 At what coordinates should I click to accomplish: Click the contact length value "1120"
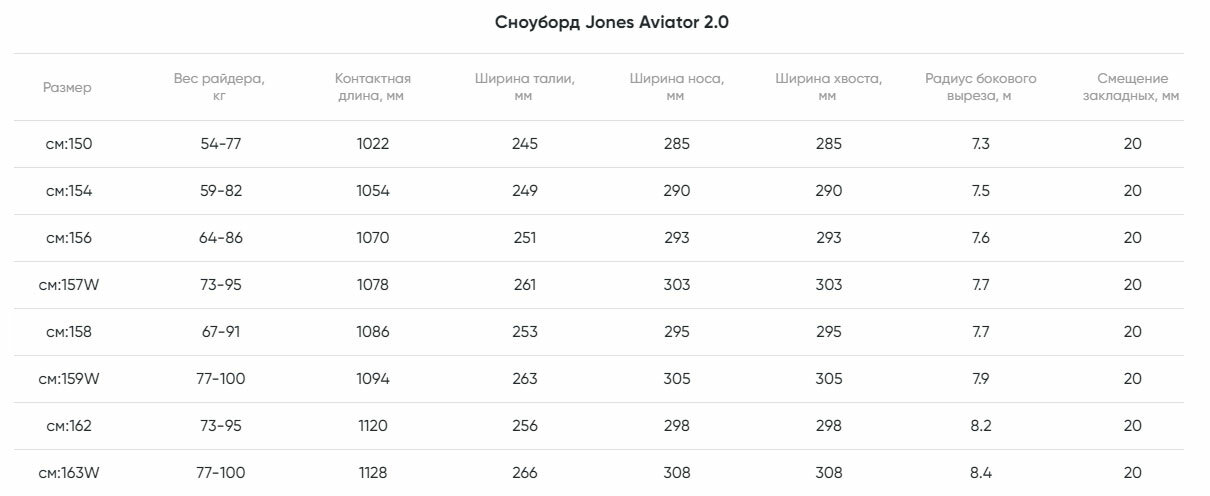[372, 426]
